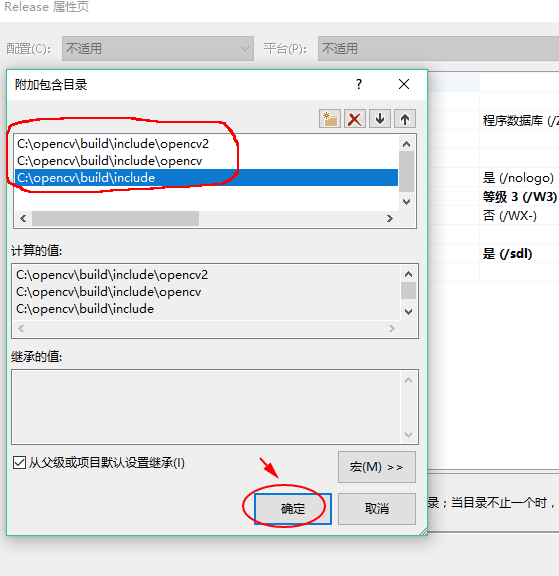The image size is (559, 576).
Task: Click the new line folder icon
Action: (x=330, y=119)
